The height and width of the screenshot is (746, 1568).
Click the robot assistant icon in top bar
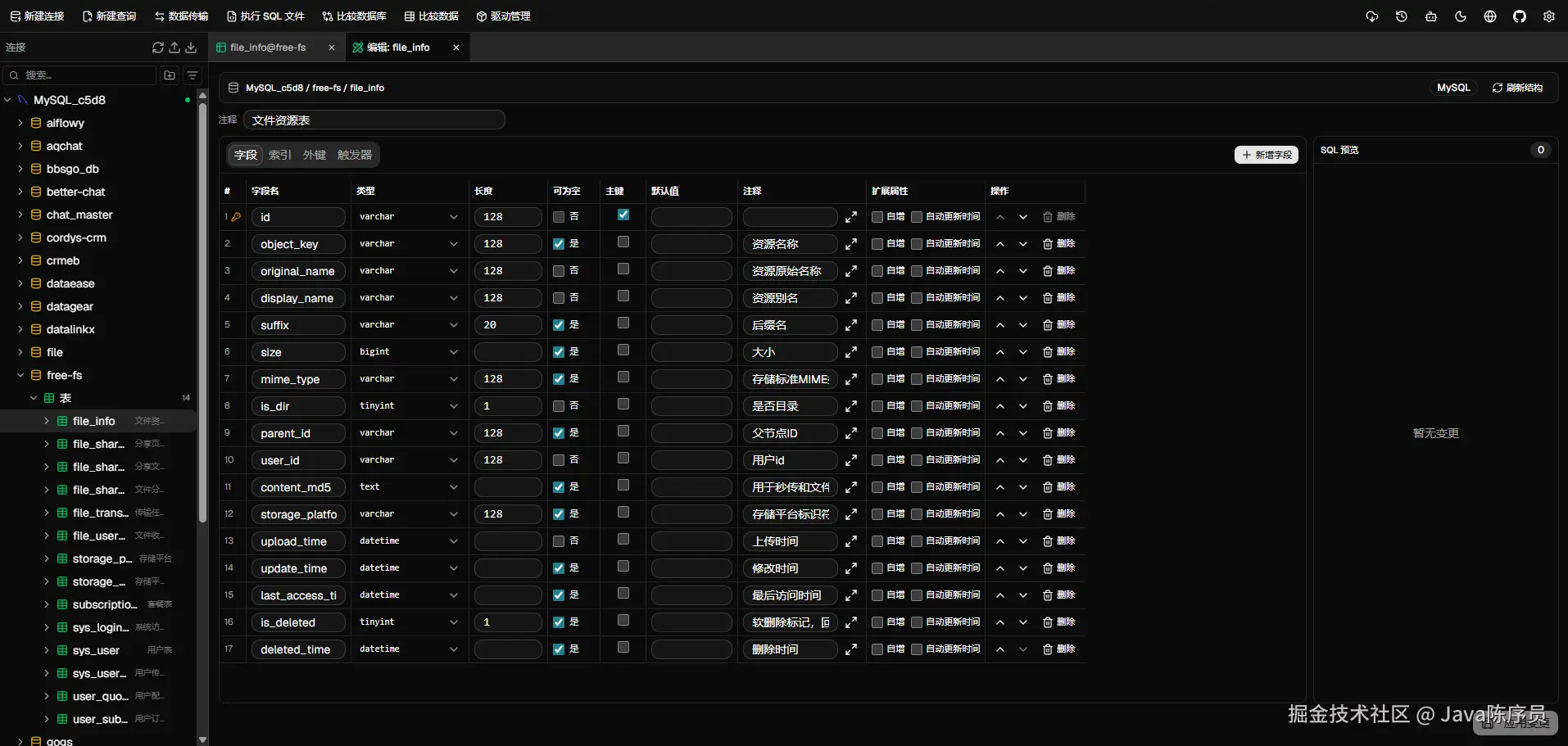1431,16
